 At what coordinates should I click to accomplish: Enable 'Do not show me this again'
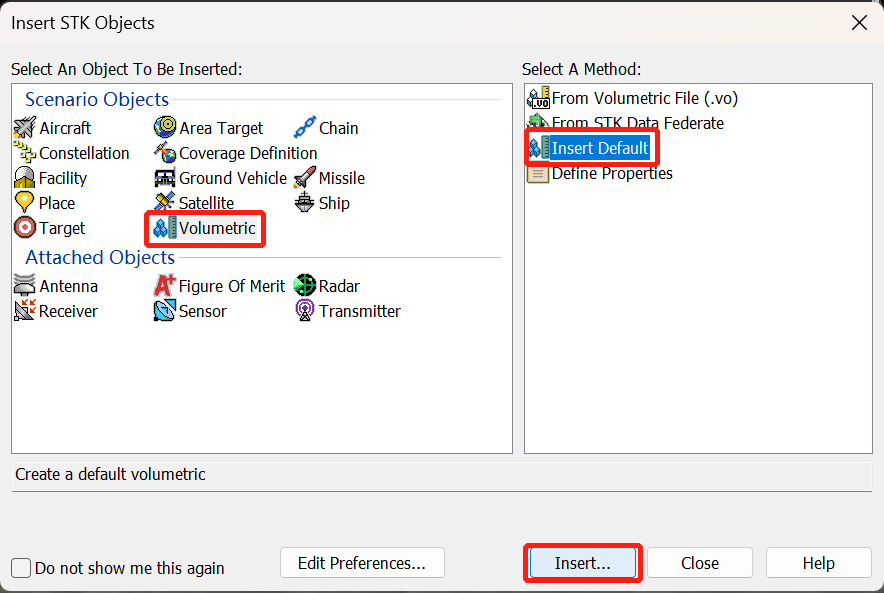[x=22, y=568]
